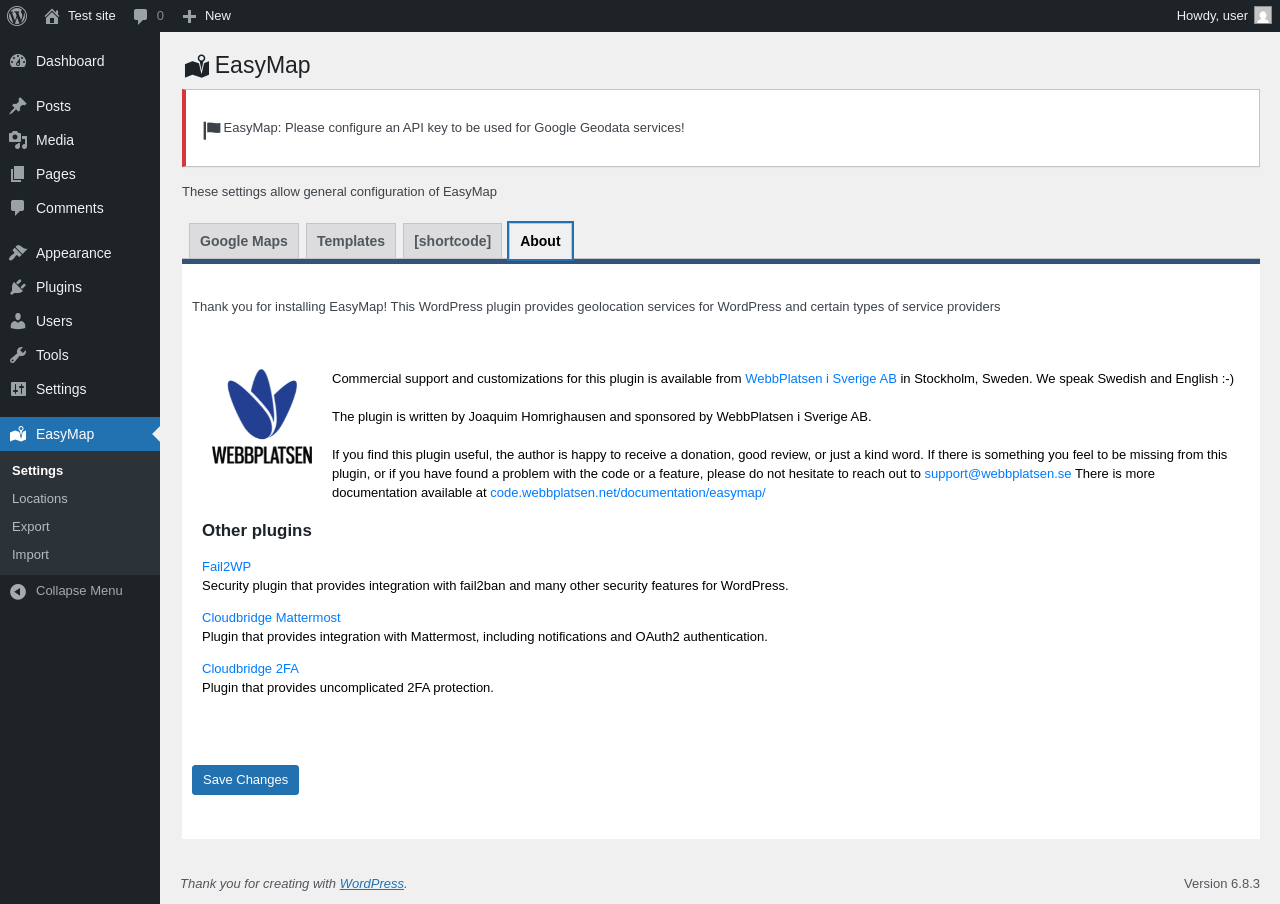1280x904 pixels.
Task: Open Locations submenu under EasyMap
Action: [40, 498]
